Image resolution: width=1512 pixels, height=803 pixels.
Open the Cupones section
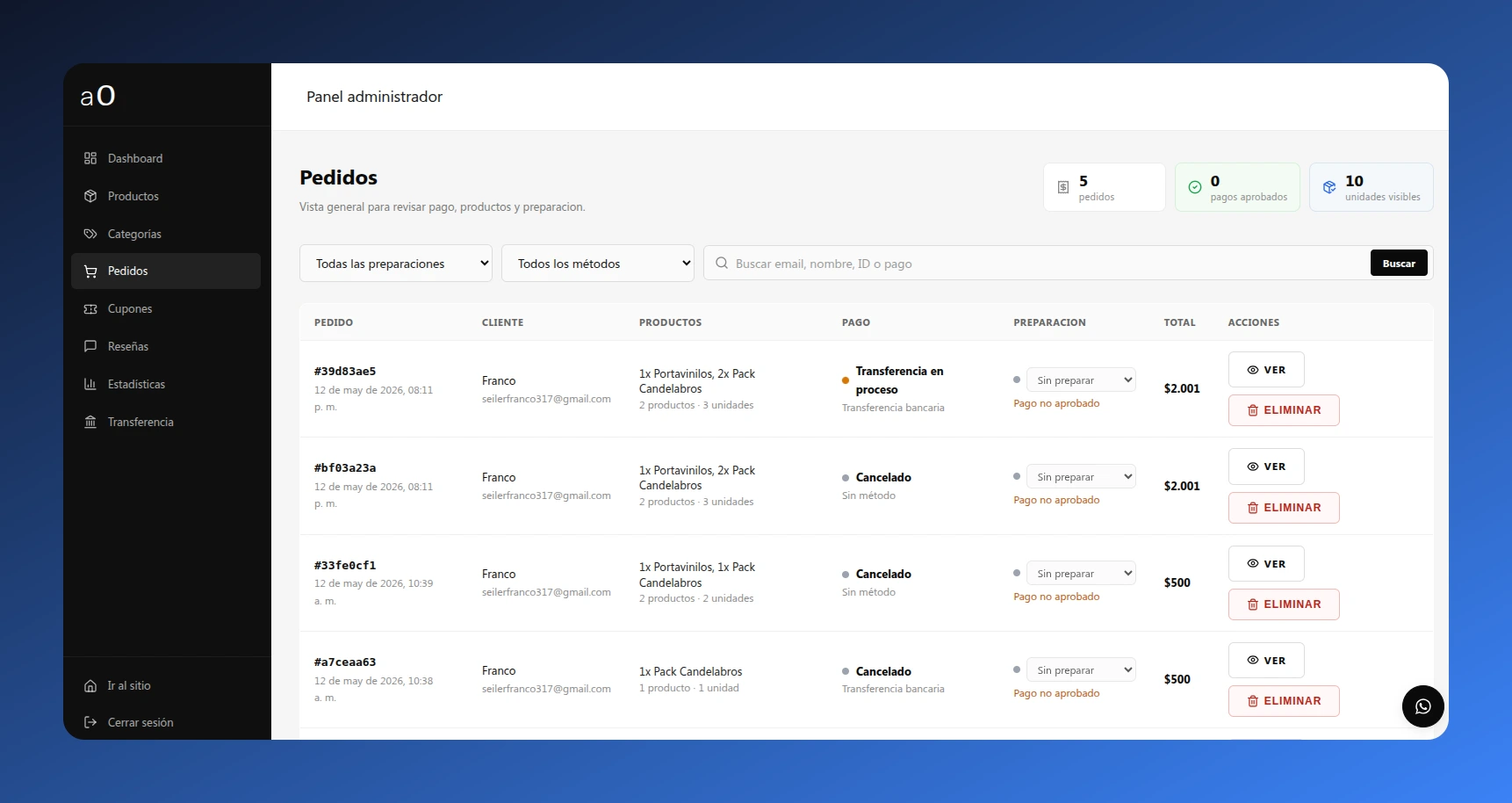click(166, 309)
